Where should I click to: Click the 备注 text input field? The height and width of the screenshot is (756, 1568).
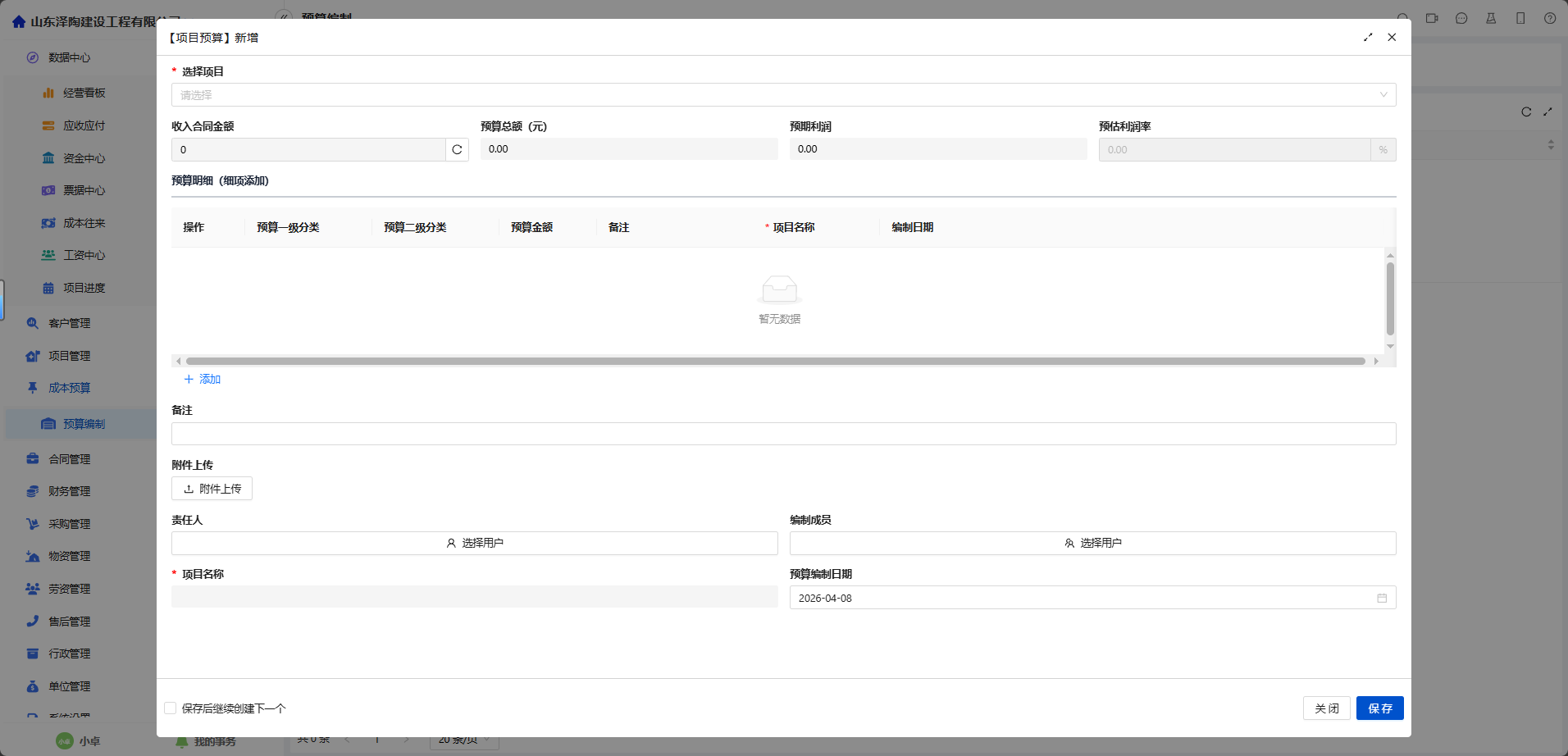[x=783, y=434]
